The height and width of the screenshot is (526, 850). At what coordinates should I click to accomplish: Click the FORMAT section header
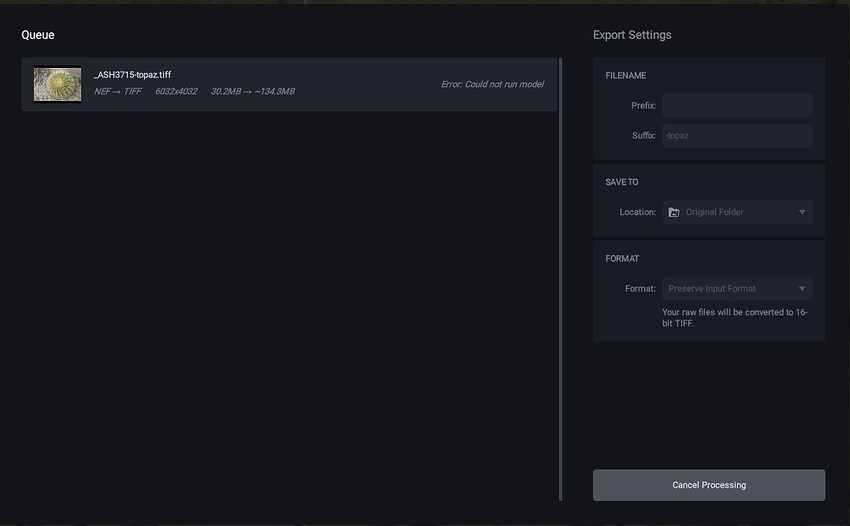pos(622,259)
